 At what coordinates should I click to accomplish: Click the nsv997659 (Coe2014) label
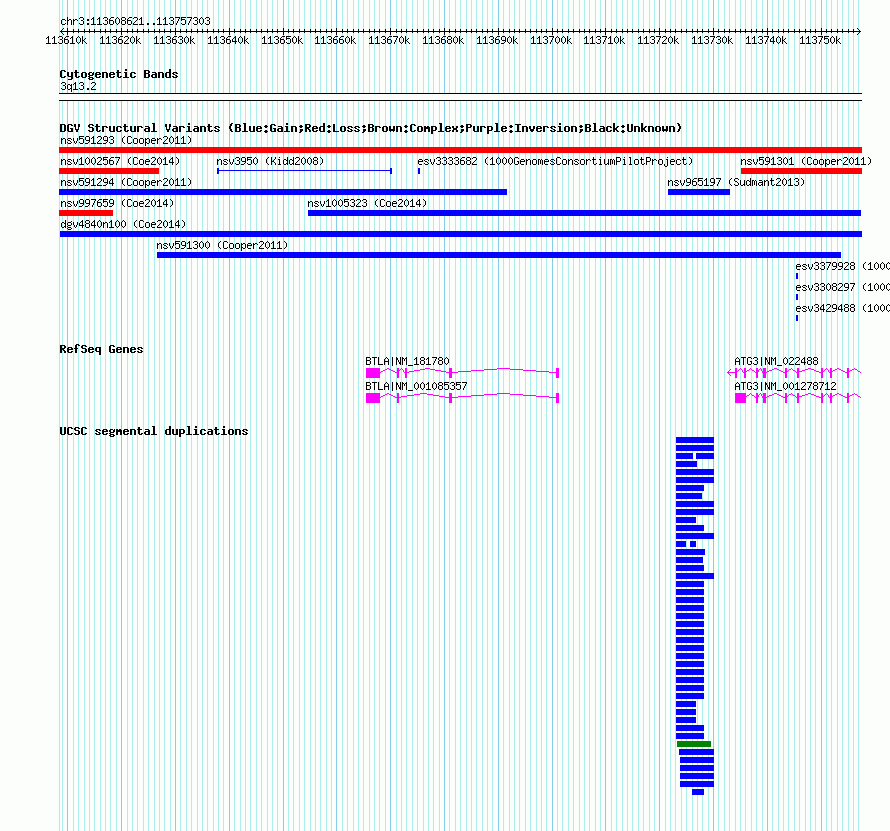(x=117, y=203)
